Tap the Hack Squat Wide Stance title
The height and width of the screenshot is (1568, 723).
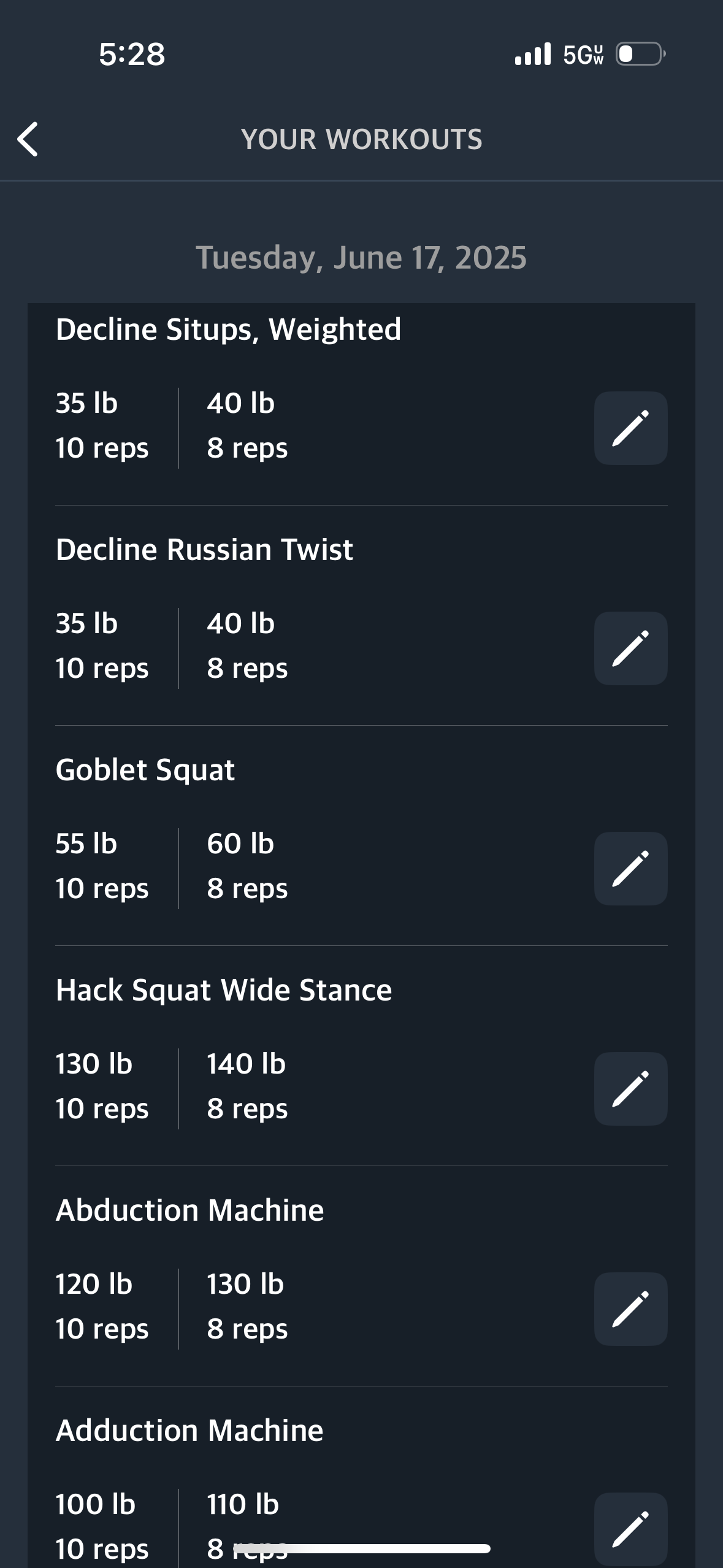point(224,990)
